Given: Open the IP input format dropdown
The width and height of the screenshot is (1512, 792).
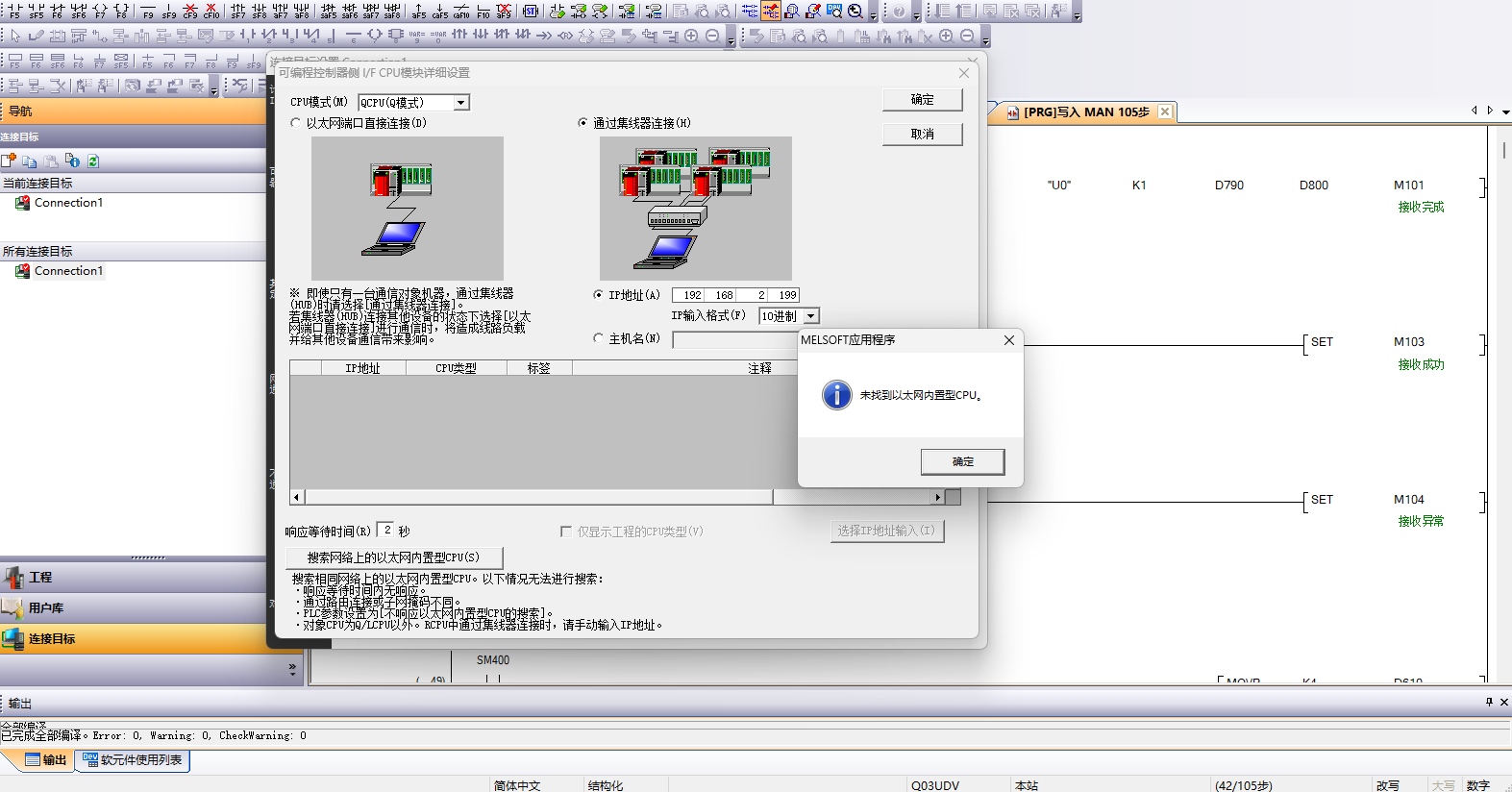Looking at the screenshot, I should pos(811,316).
